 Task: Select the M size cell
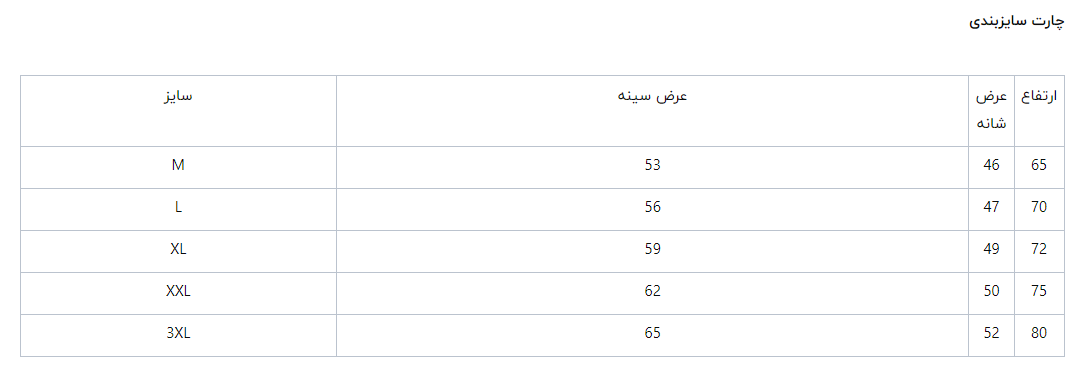click(x=178, y=166)
